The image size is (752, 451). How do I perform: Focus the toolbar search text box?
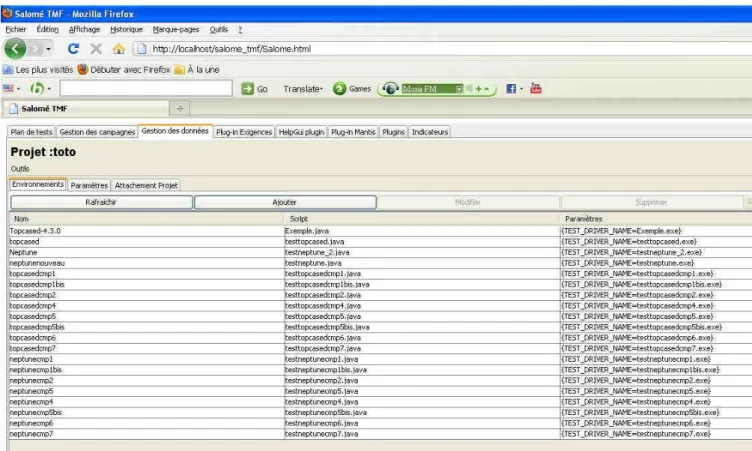tap(146, 88)
